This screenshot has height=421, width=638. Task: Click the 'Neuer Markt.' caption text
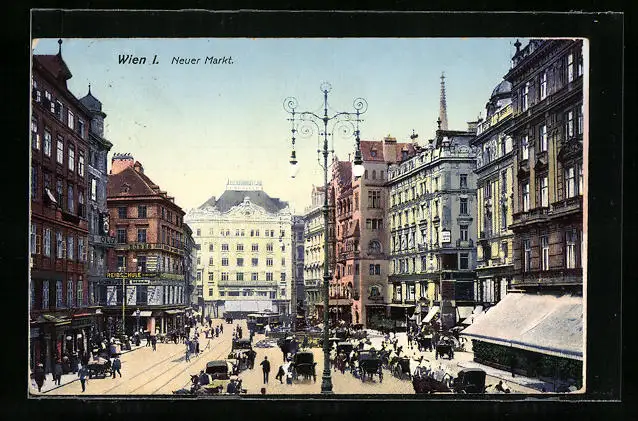(x=202, y=61)
